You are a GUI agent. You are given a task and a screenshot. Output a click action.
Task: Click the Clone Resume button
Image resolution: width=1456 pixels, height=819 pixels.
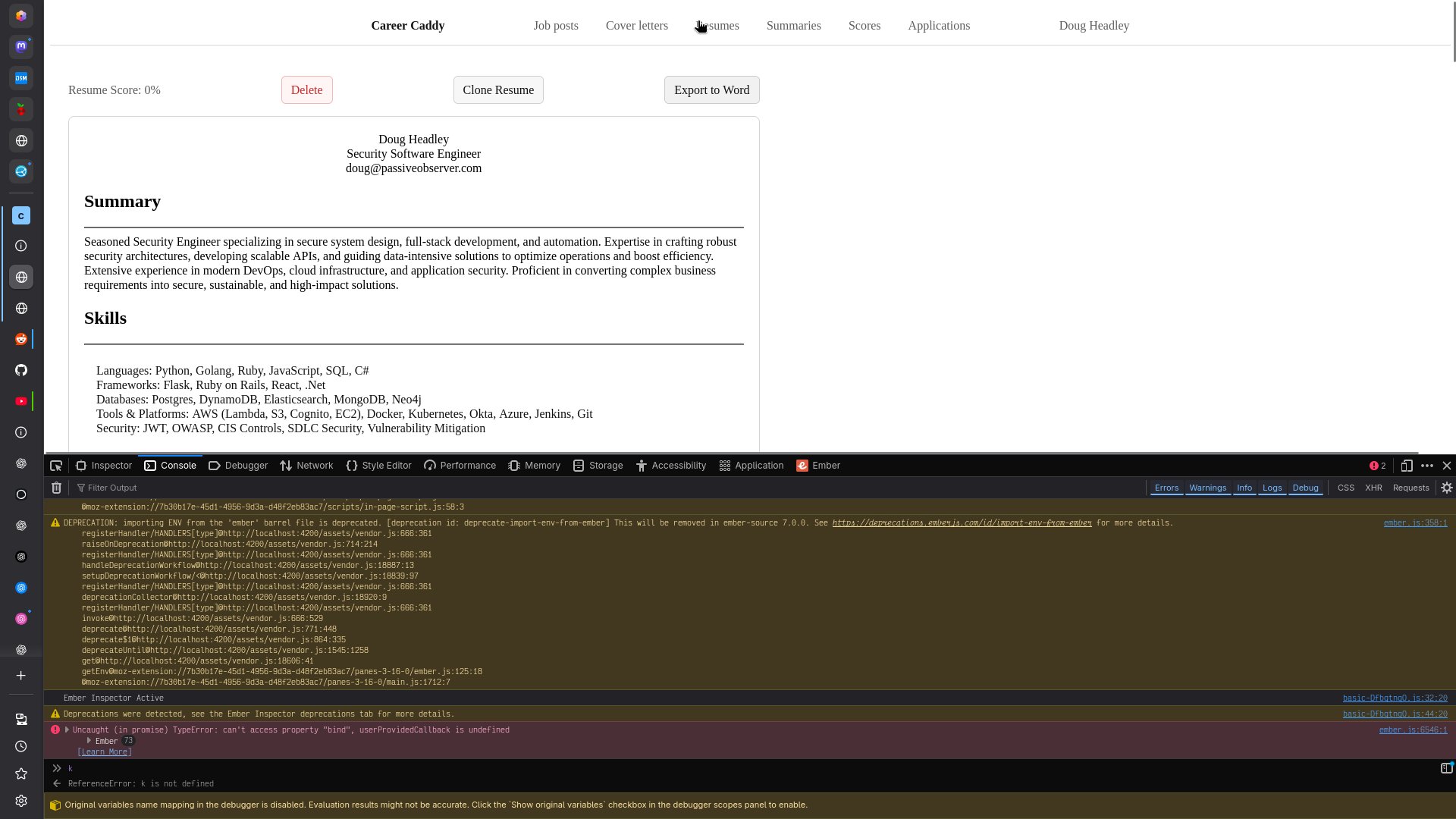coord(498,90)
